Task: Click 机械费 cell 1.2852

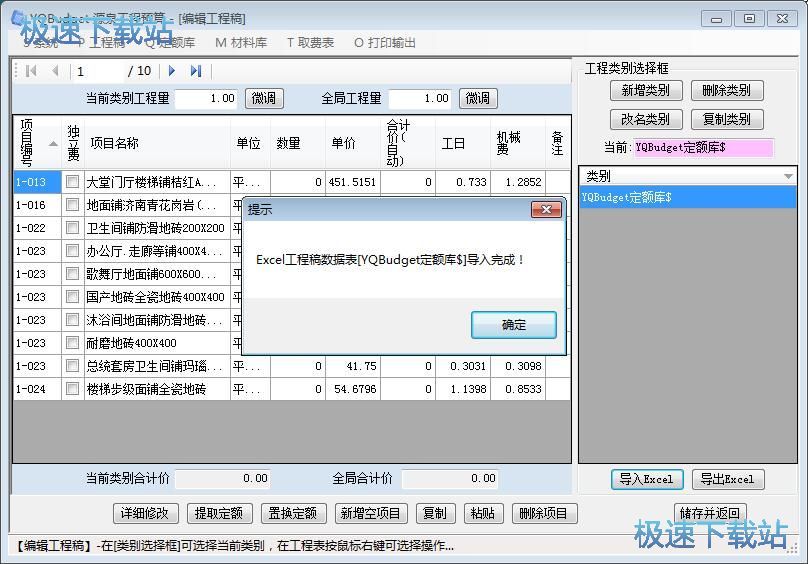Action: point(518,182)
